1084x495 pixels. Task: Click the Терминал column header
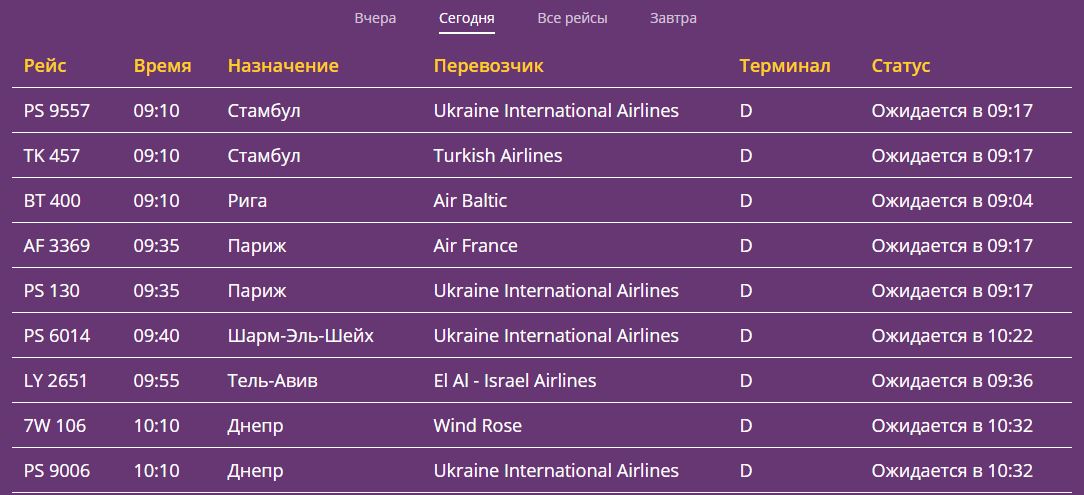pos(784,66)
